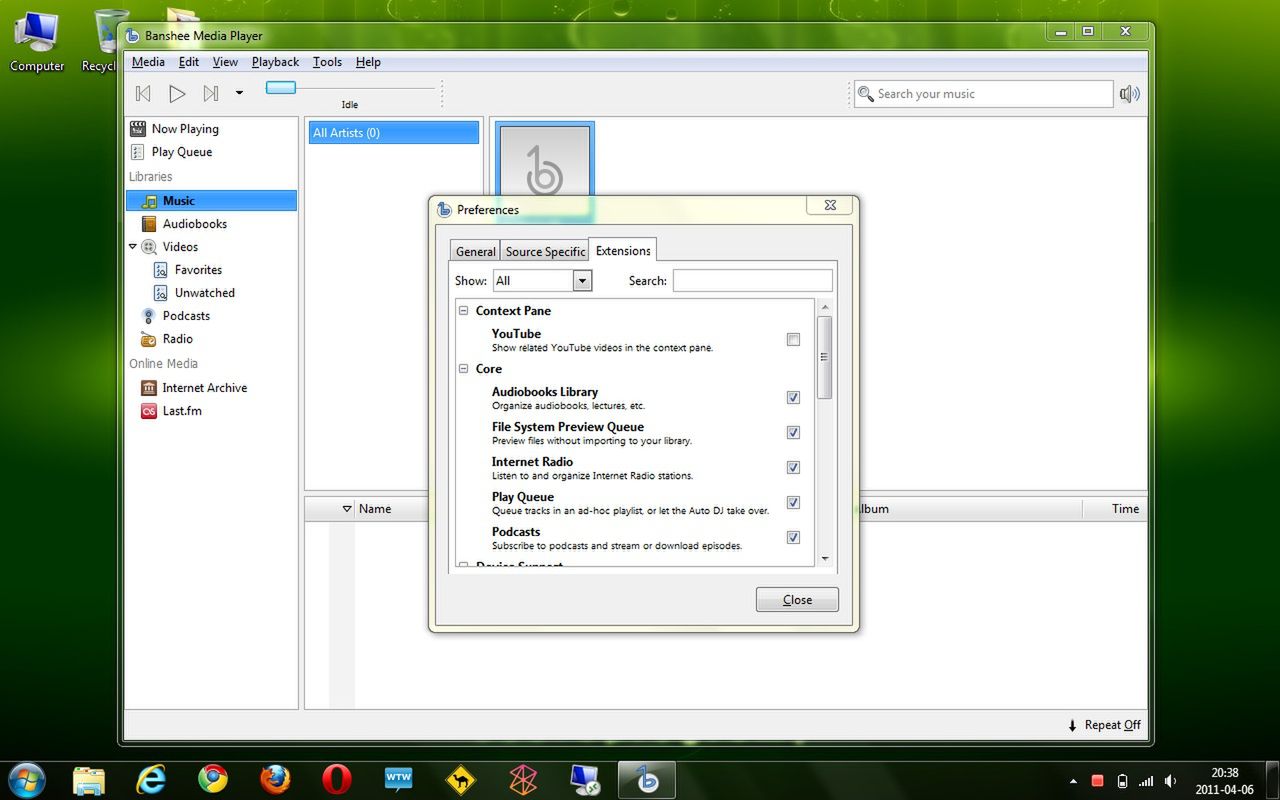Open the Computer desktop icon
The width and height of the screenshot is (1280, 800).
point(37,40)
